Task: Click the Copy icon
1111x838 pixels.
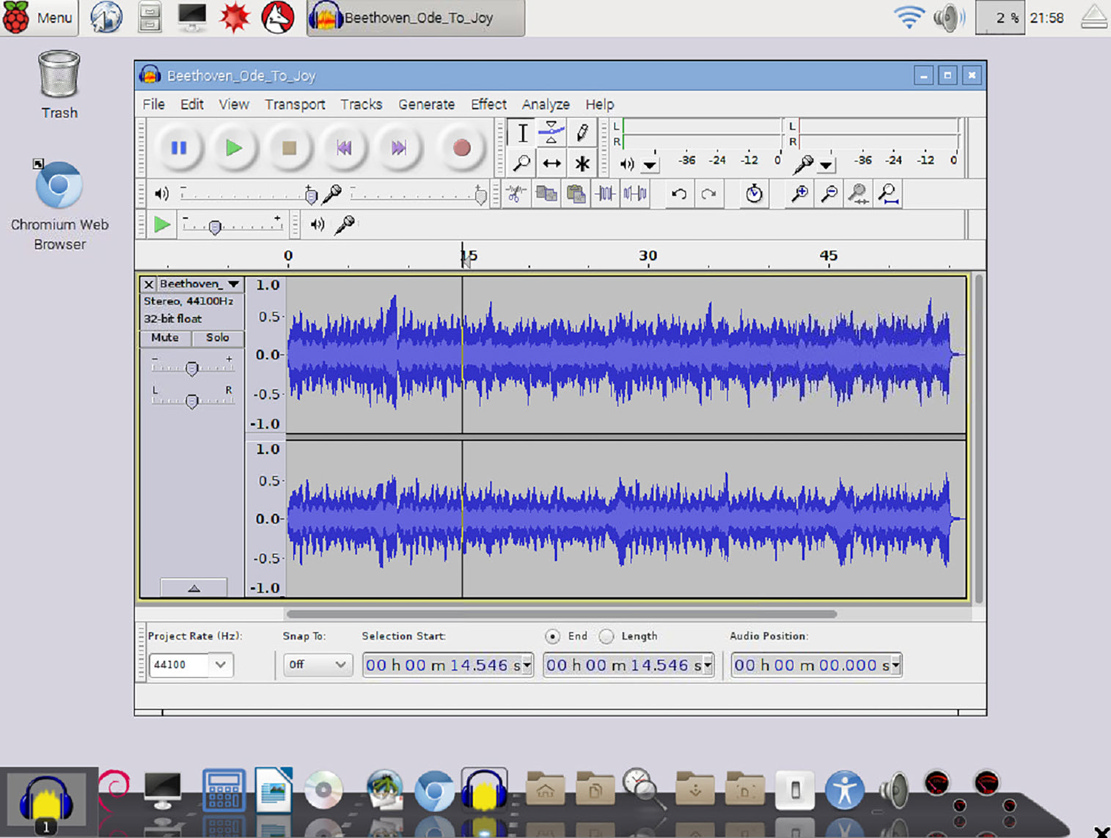Action: coord(546,193)
